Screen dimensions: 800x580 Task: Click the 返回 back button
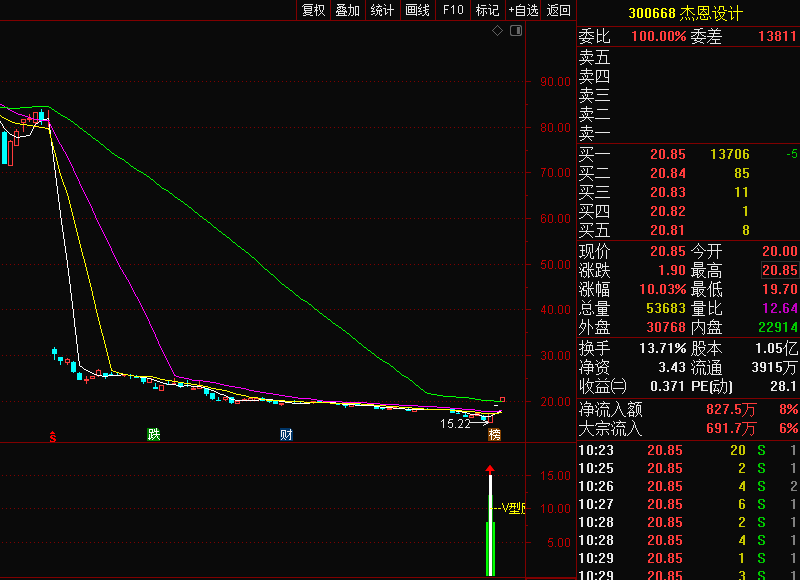click(x=559, y=10)
